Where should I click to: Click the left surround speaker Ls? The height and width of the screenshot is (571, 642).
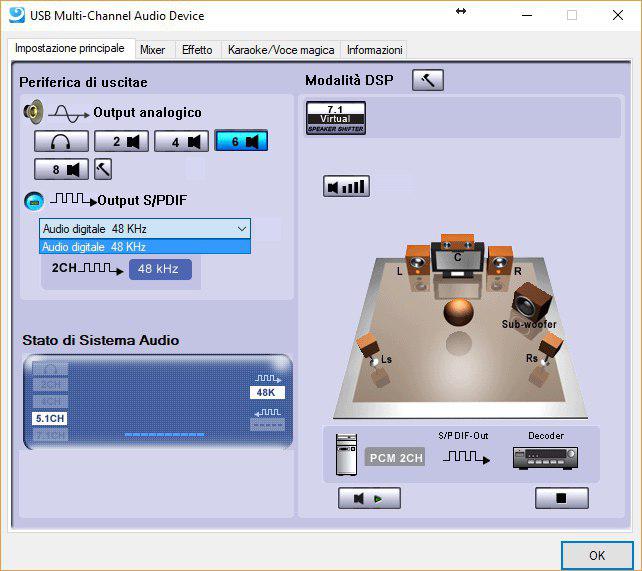coord(369,349)
